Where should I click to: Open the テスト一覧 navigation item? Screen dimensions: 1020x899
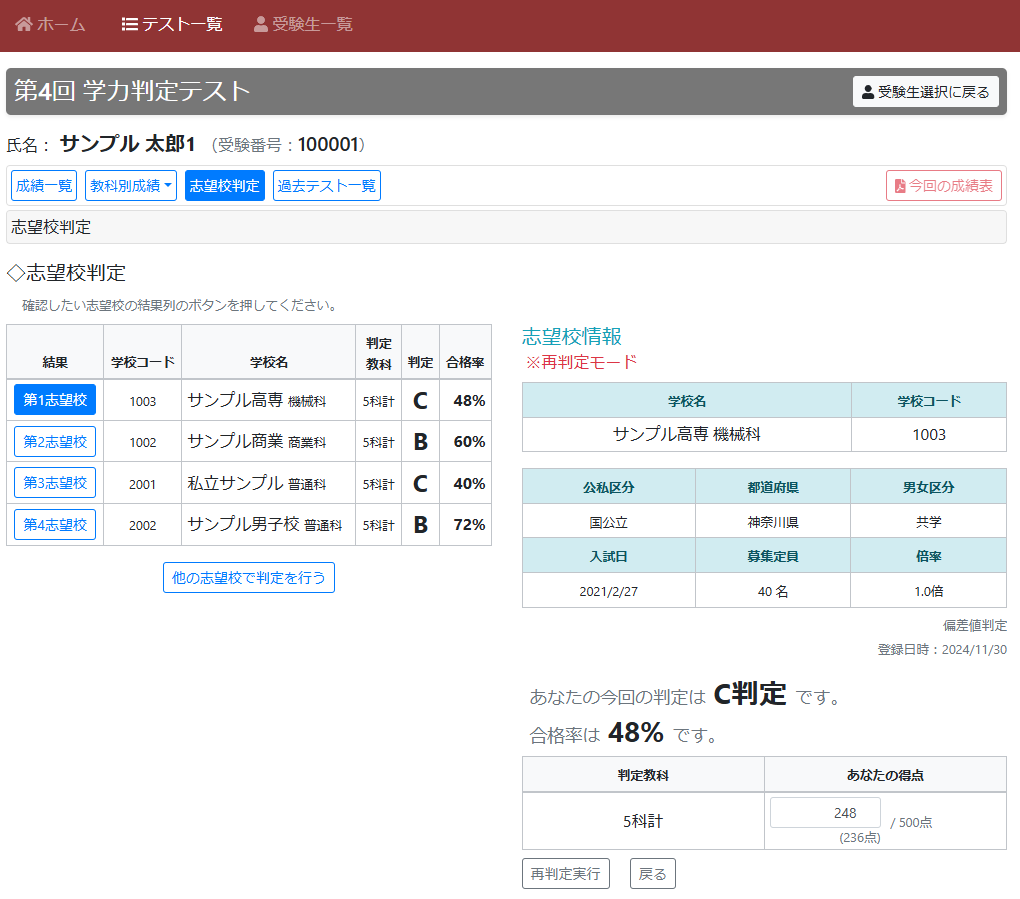[x=172, y=24]
